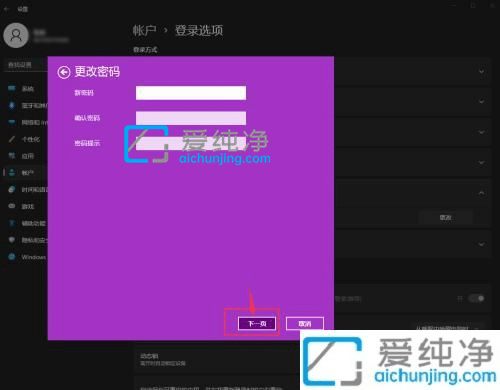Click the 登录选项 page title
The width and height of the screenshot is (500, 390).
pyautogui.click(x=199, y=30)
